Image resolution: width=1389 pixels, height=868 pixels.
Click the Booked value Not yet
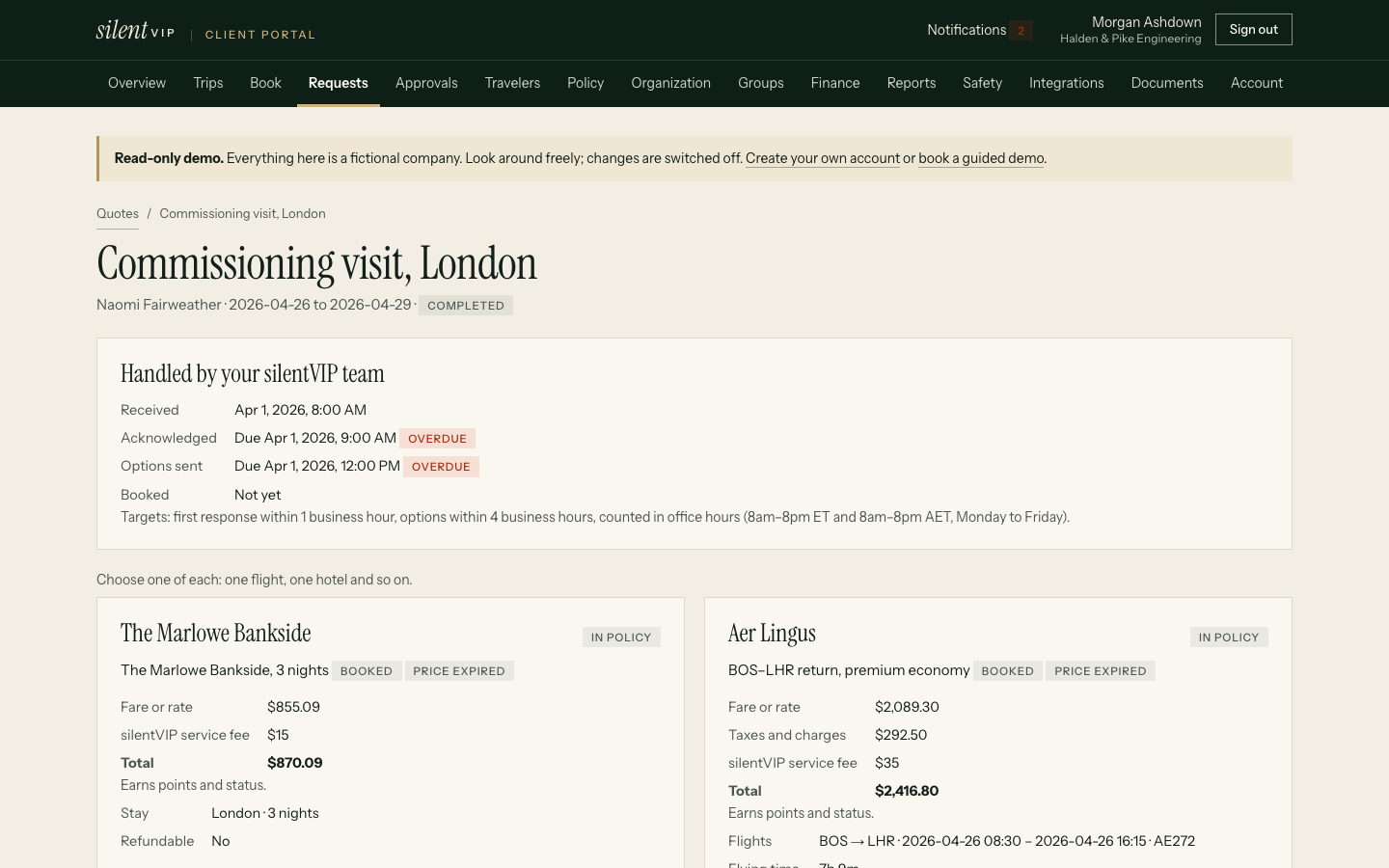click(x=258, y=495)
